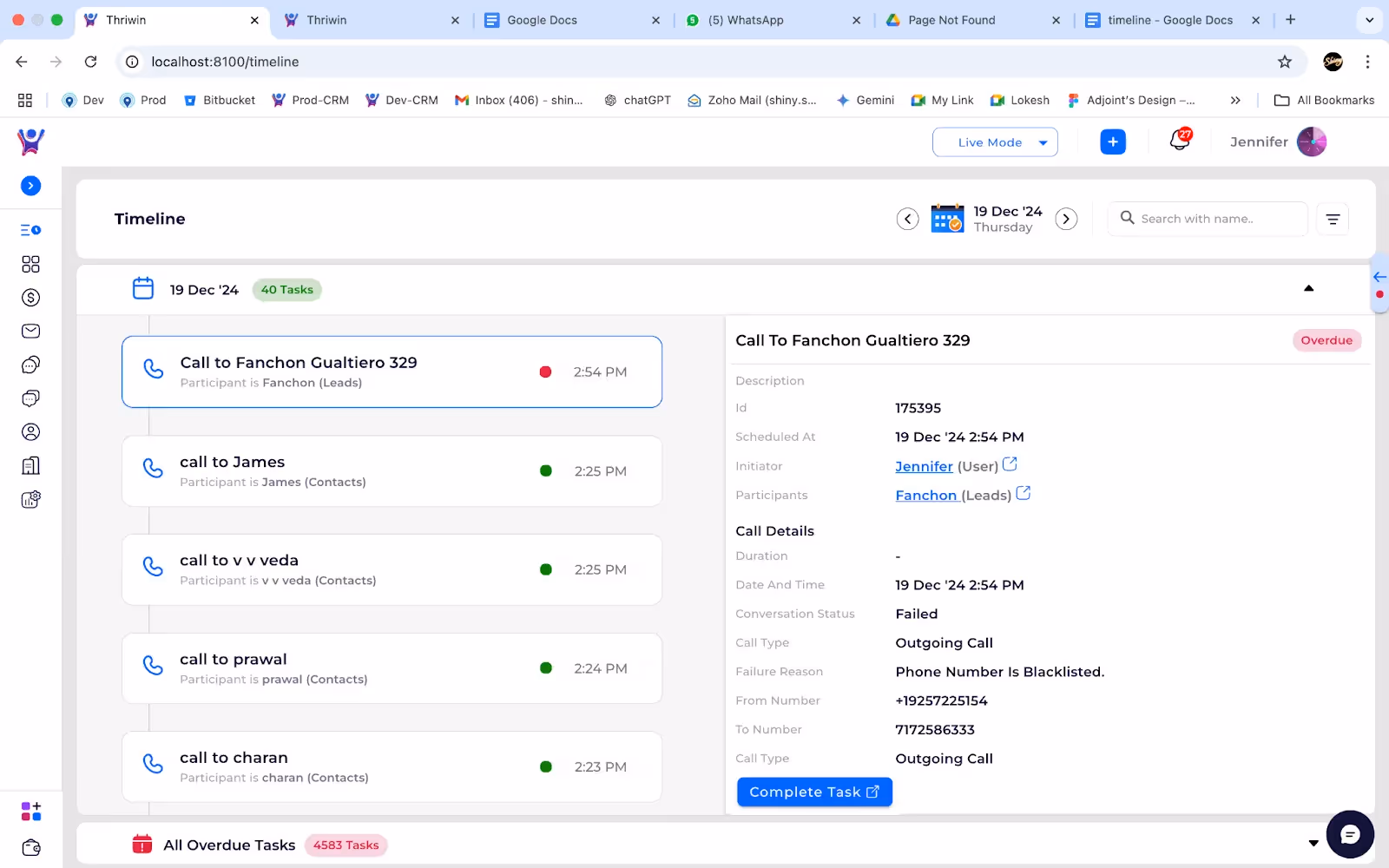1389x868 pixels.
Task: Click the Complete Task button
Action: [x=814, y=792]
